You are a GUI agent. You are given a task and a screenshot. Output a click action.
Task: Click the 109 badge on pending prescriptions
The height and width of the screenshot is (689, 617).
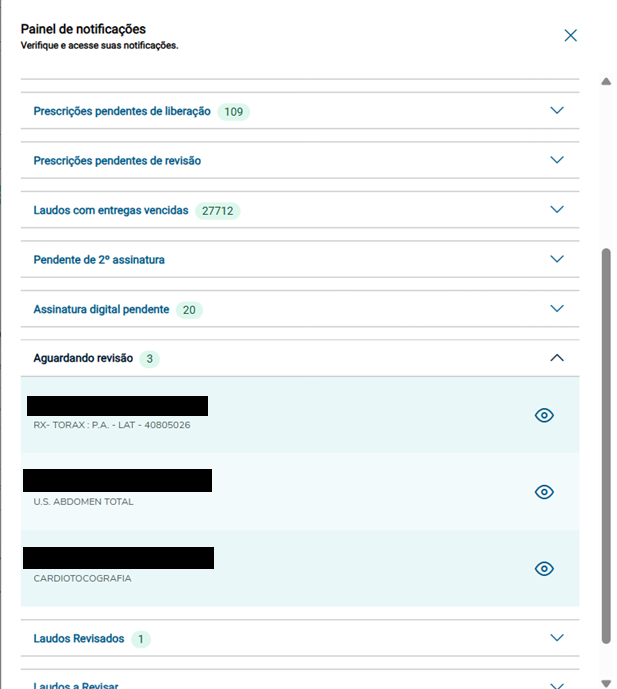234,112
